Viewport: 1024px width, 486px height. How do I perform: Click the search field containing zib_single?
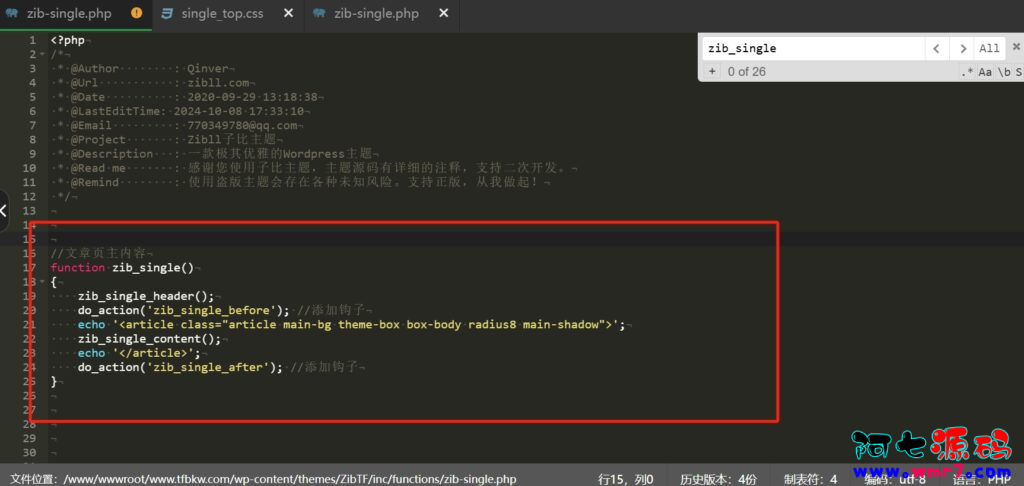pyautogui.click(x=810, y=48)
